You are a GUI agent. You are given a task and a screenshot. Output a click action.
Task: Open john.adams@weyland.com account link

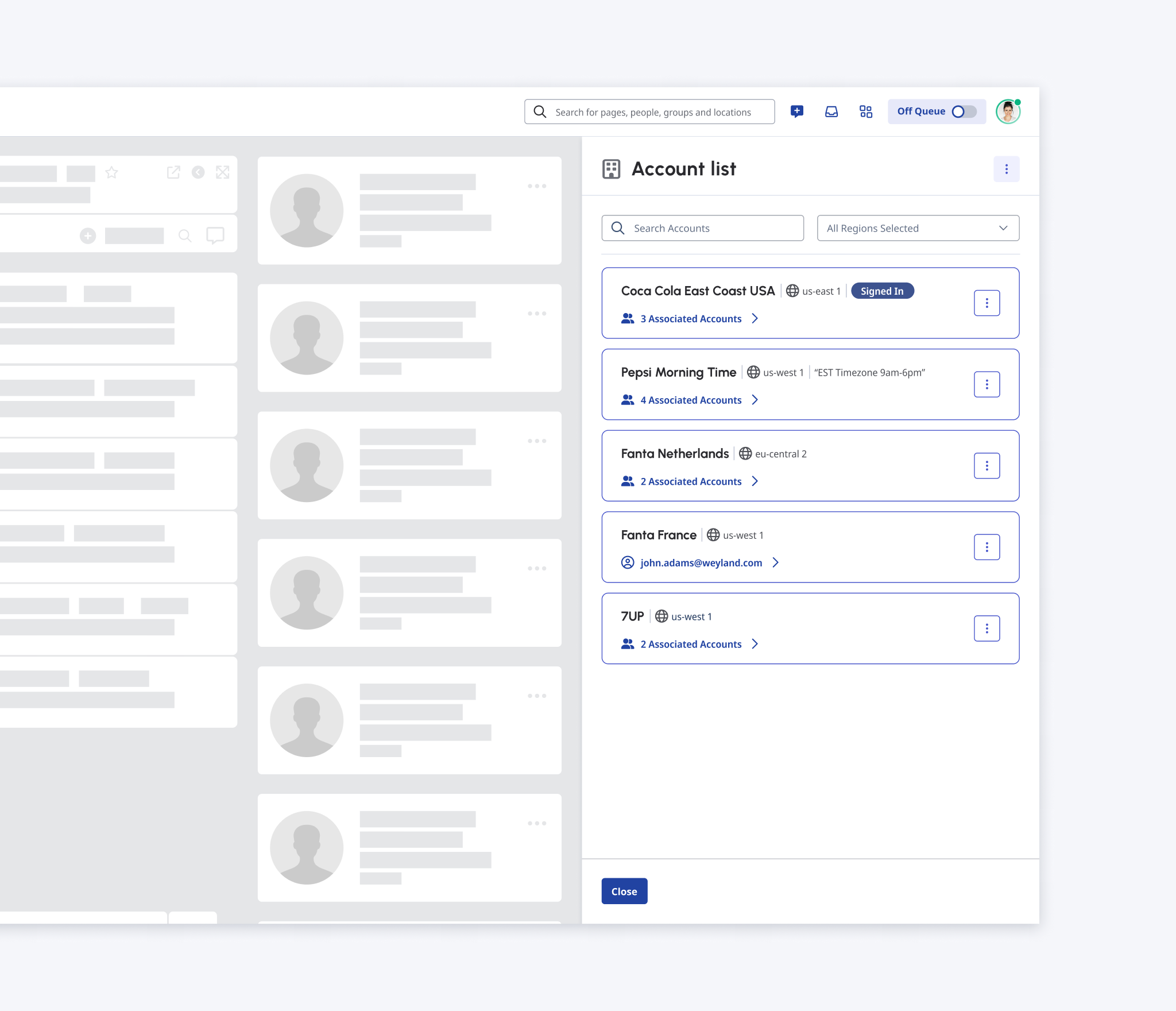[x=701, y=563]
